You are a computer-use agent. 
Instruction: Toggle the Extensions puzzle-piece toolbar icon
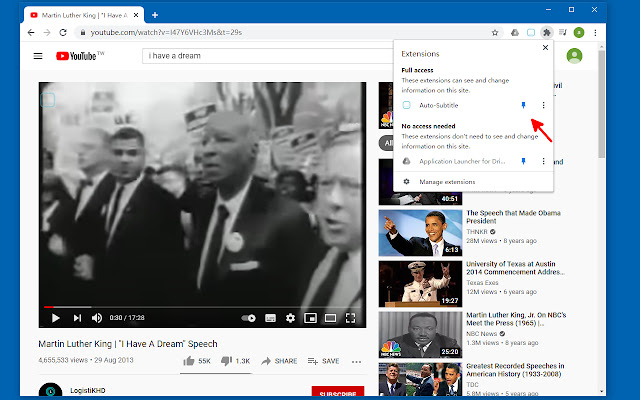pos(547,33)
